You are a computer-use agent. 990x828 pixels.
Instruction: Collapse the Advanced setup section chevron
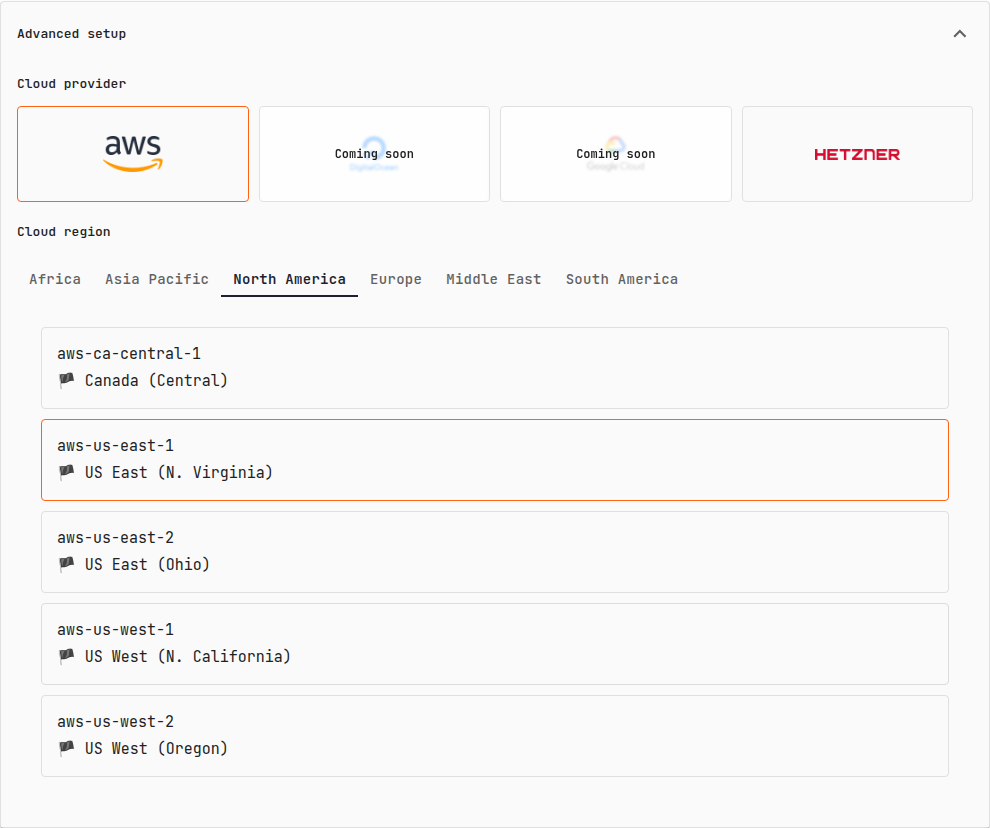[x=959, y=34]
